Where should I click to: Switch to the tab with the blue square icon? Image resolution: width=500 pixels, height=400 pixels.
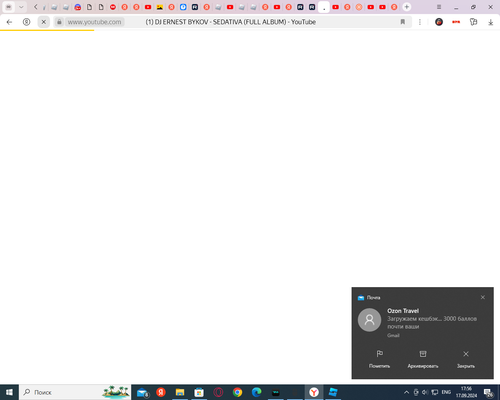[x=183, y=7]
